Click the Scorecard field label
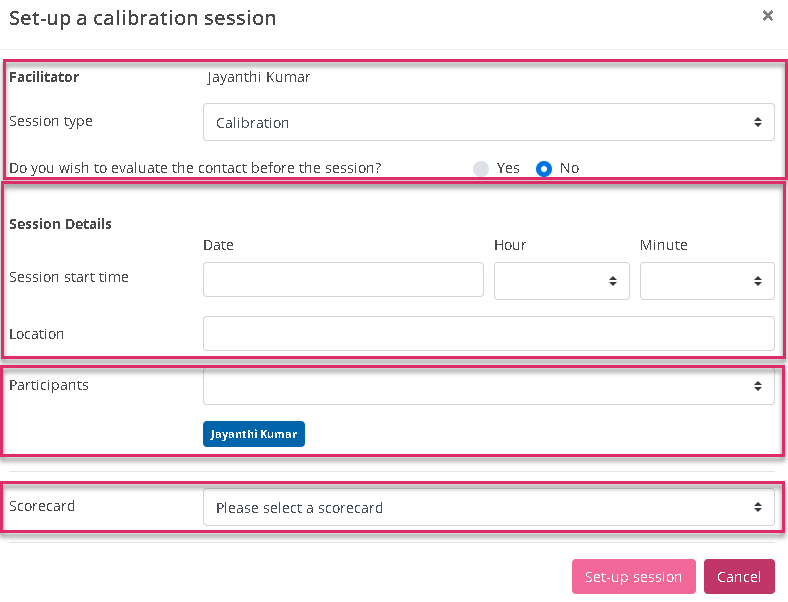 point(42,506)
